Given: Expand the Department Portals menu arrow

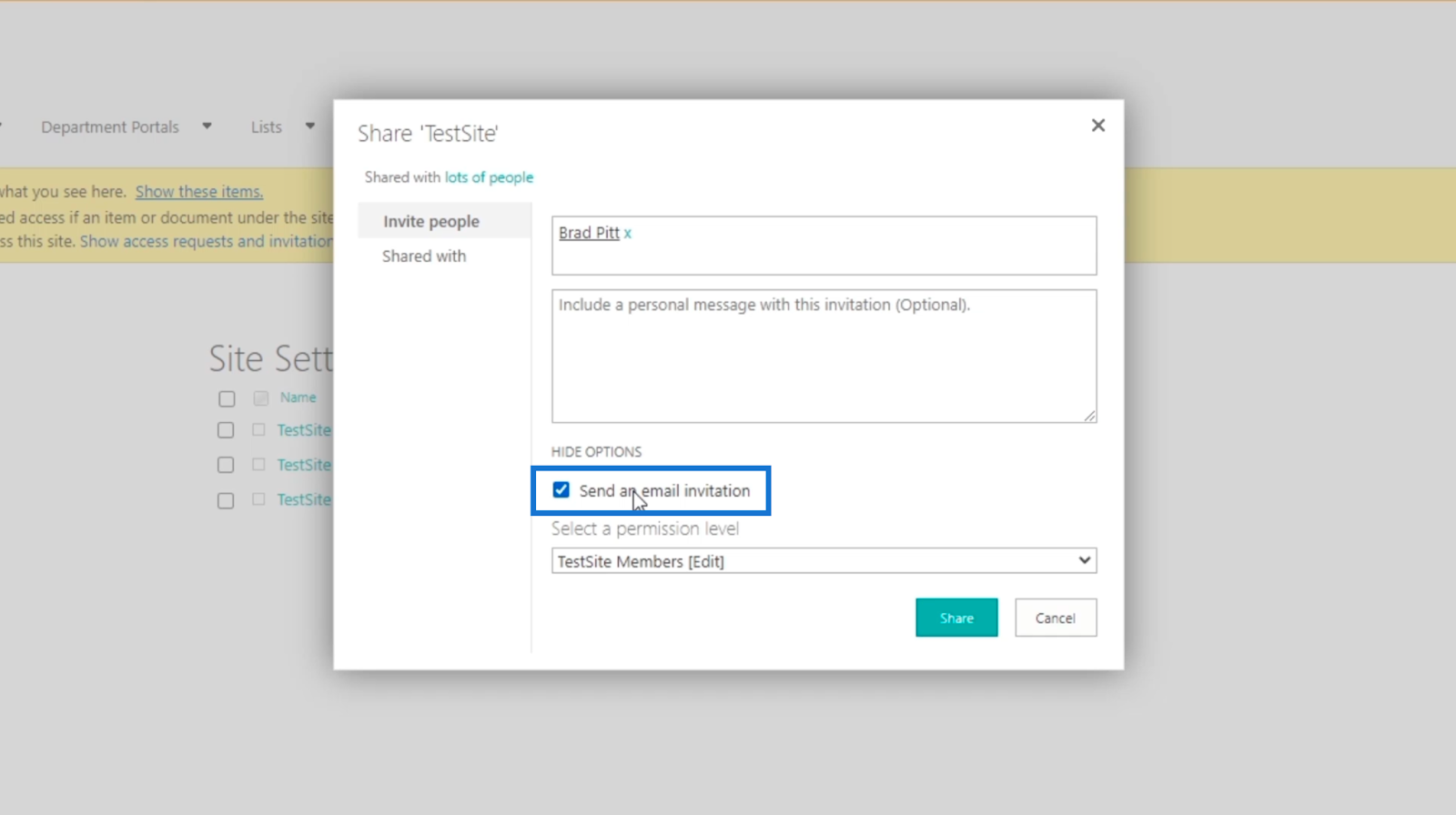Looking at the screenshot, I should [x=207, y=126].
